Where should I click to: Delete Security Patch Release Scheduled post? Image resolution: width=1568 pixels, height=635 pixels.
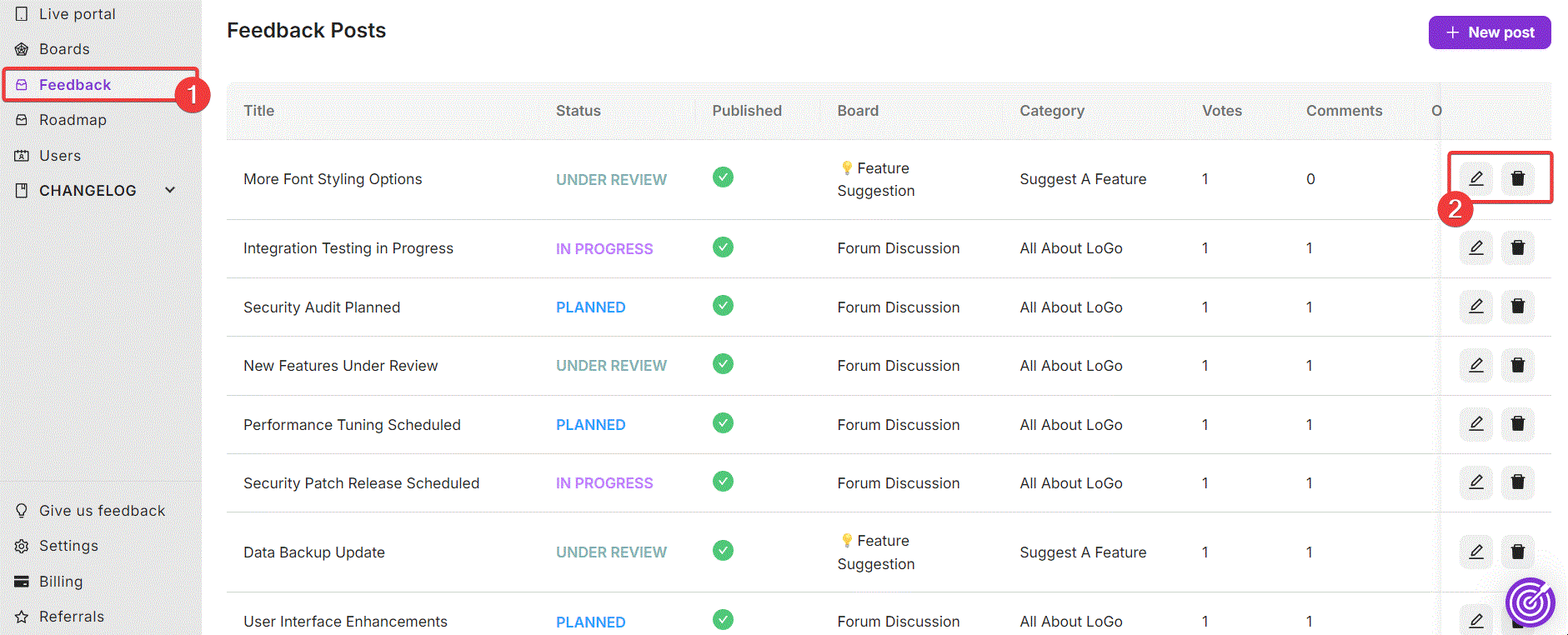(1517, 482)
